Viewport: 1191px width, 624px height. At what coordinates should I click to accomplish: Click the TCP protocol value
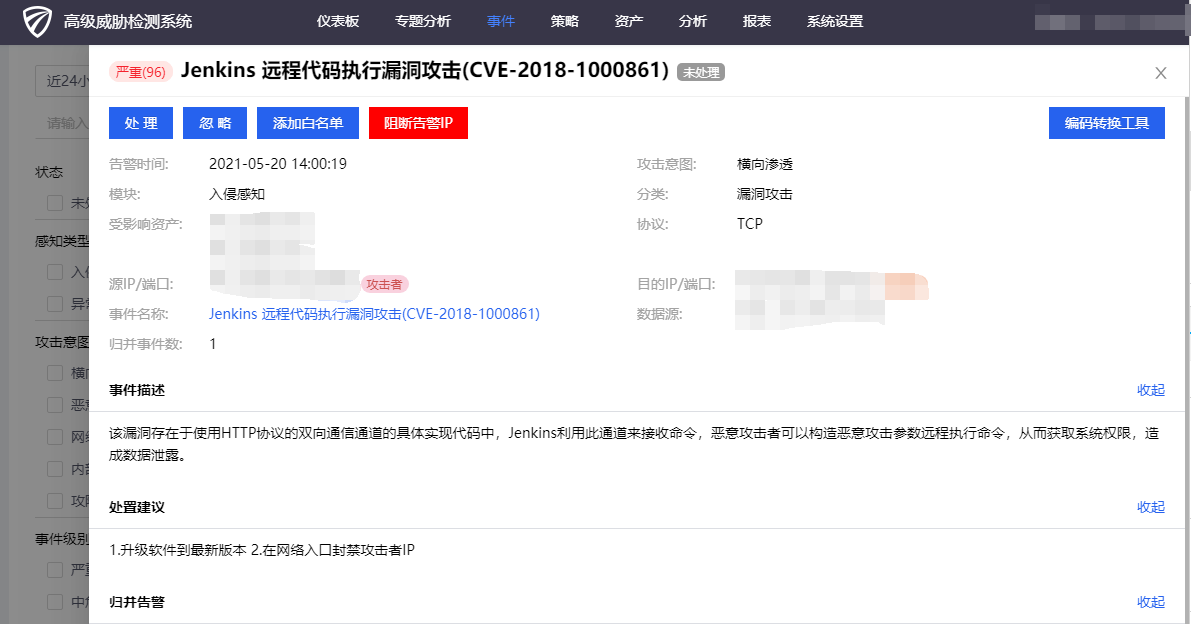[750, 224]
